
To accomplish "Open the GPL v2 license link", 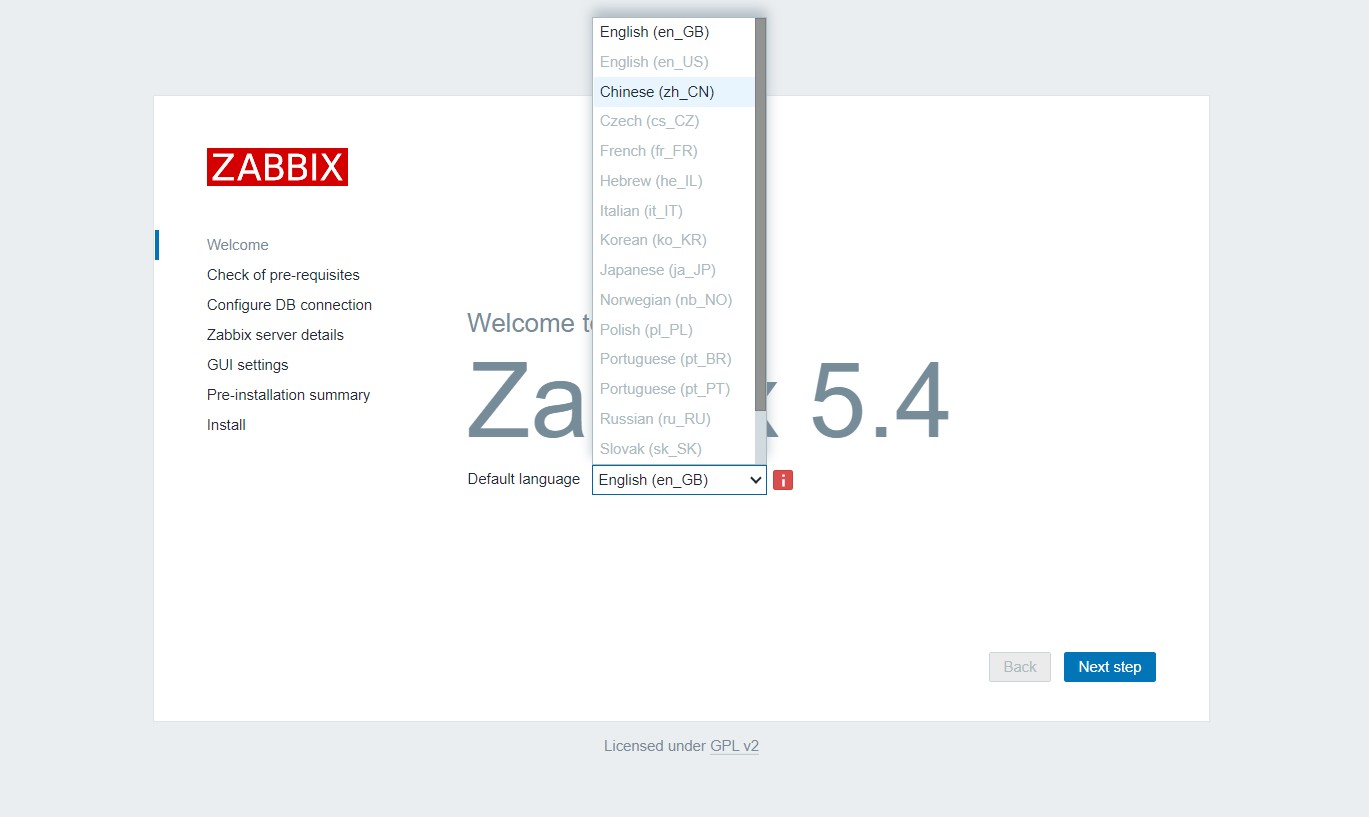I will (x=735, y=746).
